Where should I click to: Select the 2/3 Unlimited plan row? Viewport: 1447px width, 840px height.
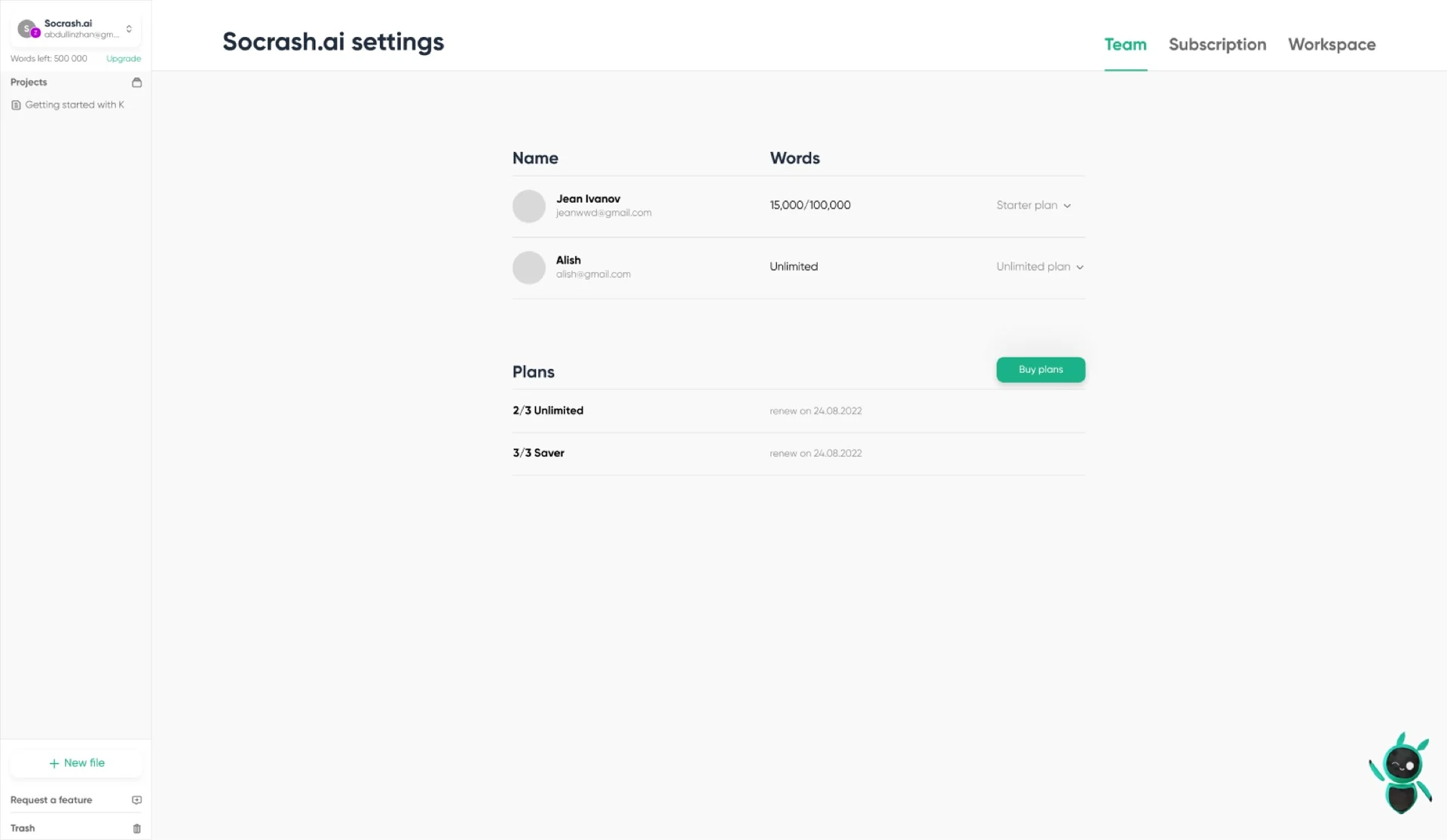click(798, 411)
